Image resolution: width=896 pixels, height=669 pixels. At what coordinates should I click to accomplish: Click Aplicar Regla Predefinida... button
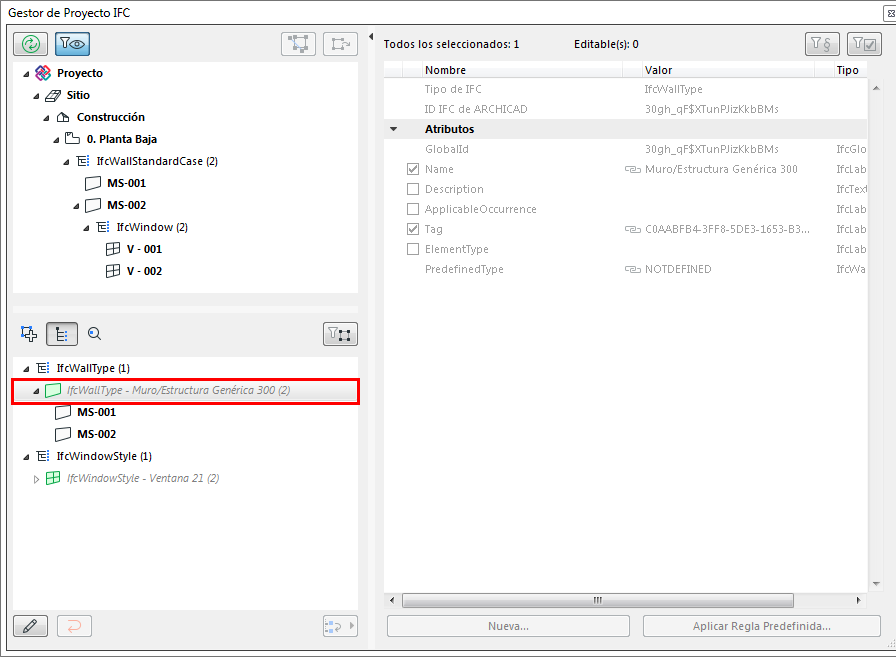(x=761, y=626)
